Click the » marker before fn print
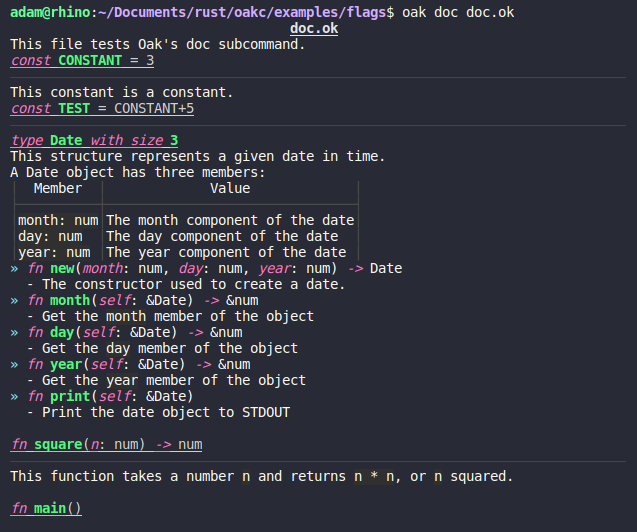Viewport: 637px width, 532px height. click(x=14, y=396)
